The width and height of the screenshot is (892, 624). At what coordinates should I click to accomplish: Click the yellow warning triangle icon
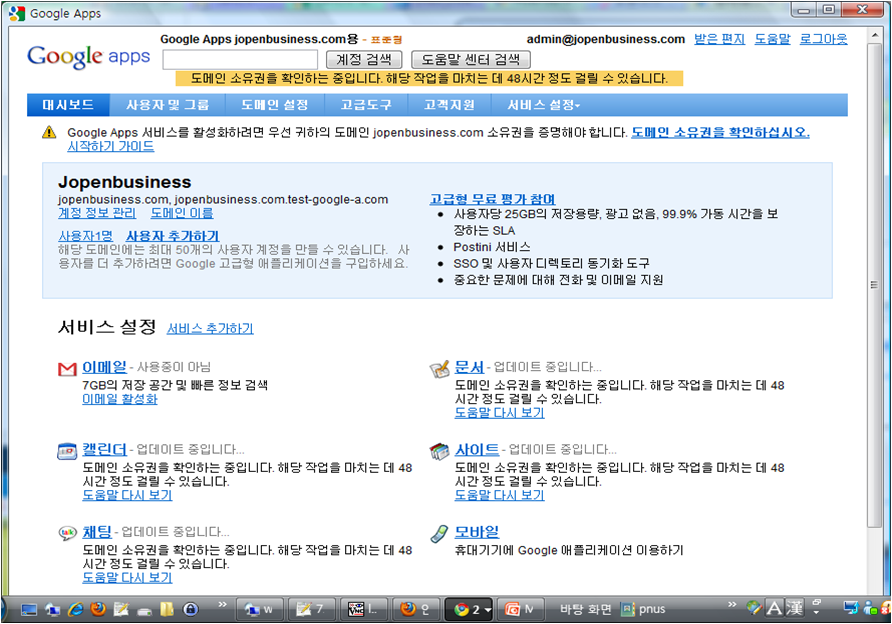49,133
